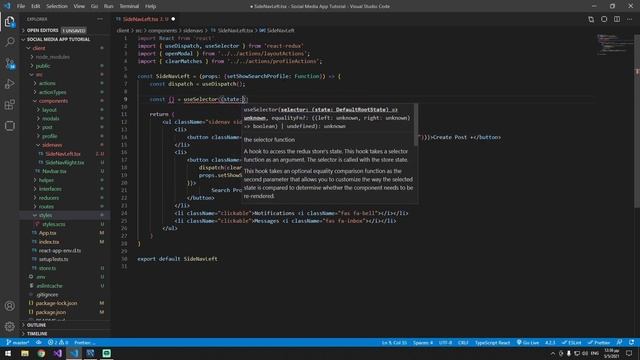Open the Search view in activity bar

tap(9, 42)
